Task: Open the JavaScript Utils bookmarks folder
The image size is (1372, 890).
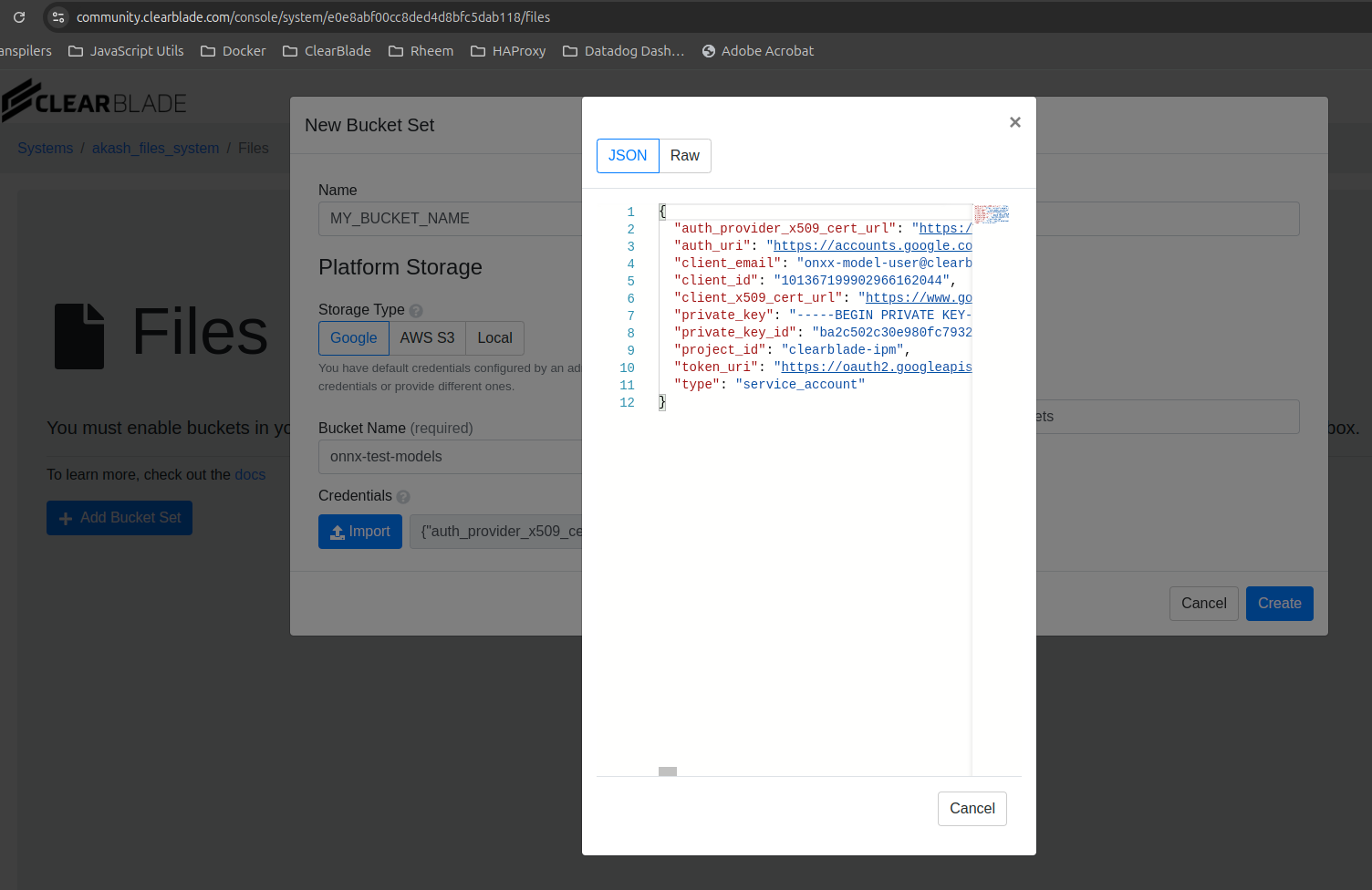Action: coord(126,51)
